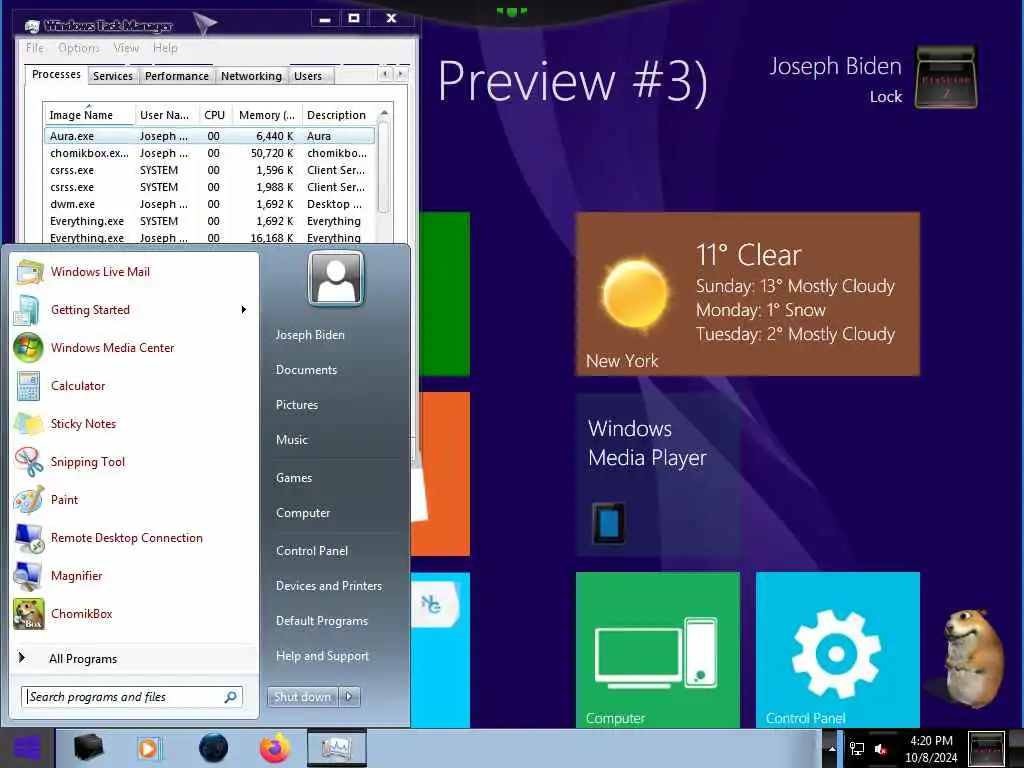The image size is (1024, 768).
Task: Switch to the Networking tab
Action: (x=251, y=76)
